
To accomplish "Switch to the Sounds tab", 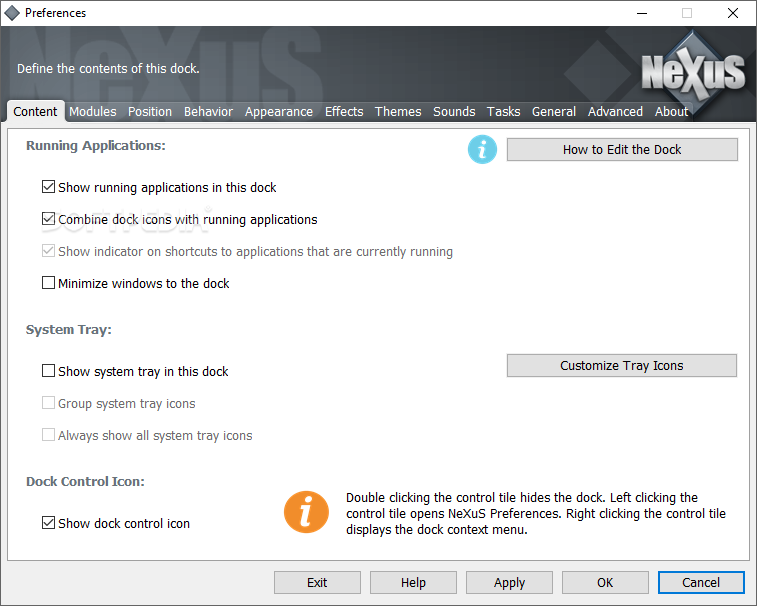I will 454,112.
